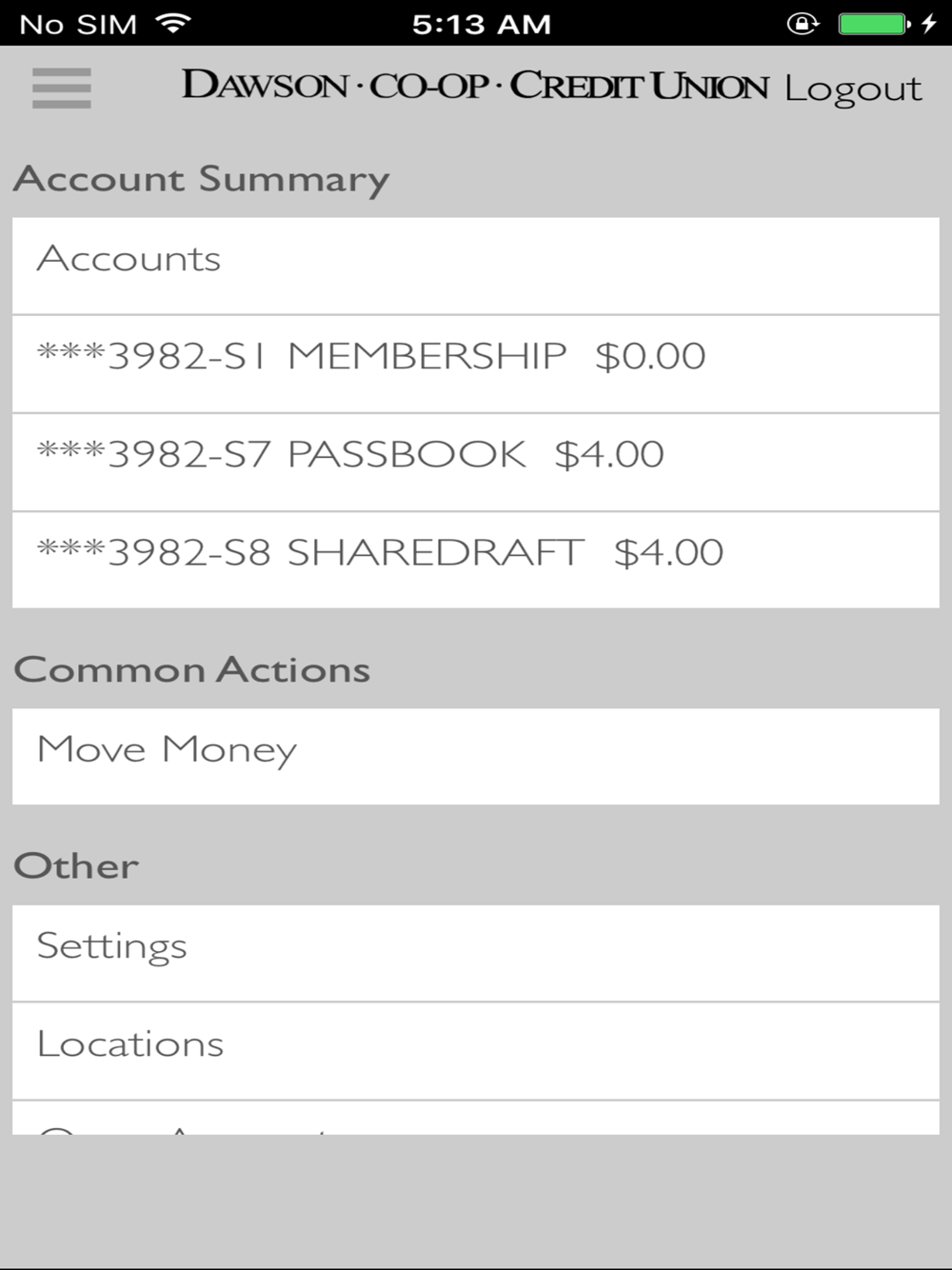Click the Other section heading
This screenshot has width=952, height=1270.
pos(76,865)
